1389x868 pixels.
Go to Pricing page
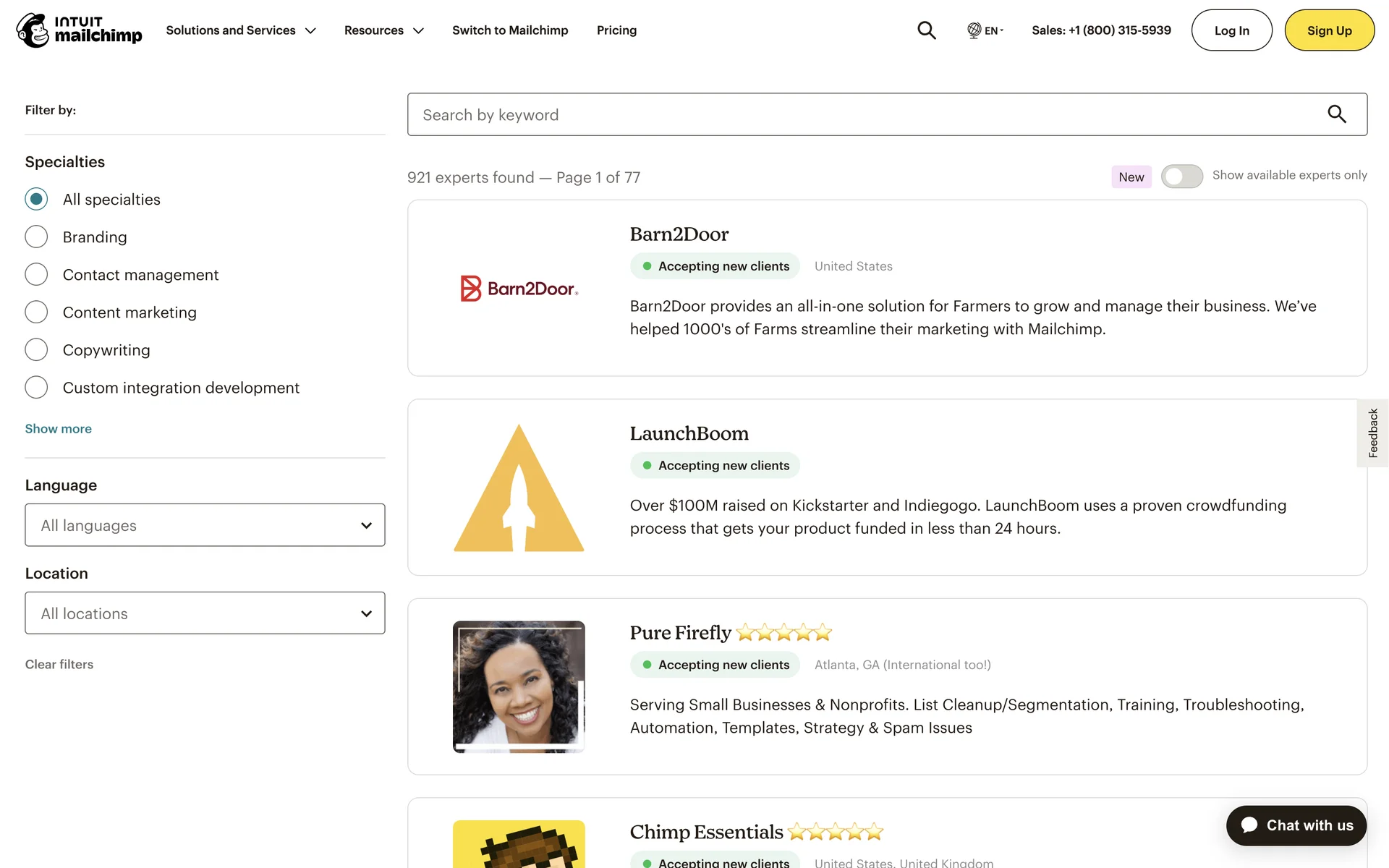tap(616, 30)
